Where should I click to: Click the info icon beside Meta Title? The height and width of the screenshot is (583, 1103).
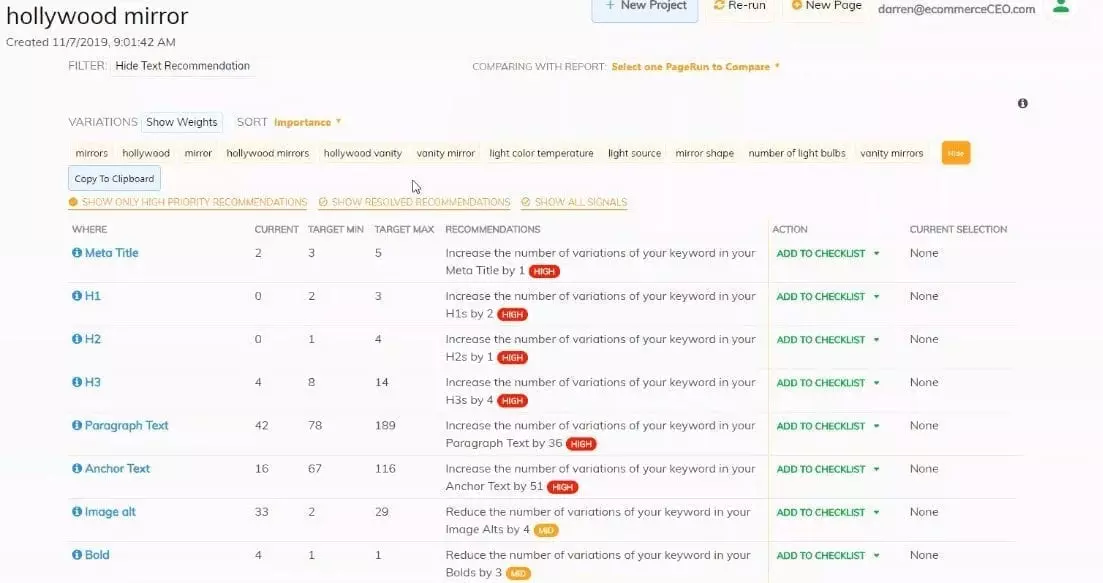77,253
